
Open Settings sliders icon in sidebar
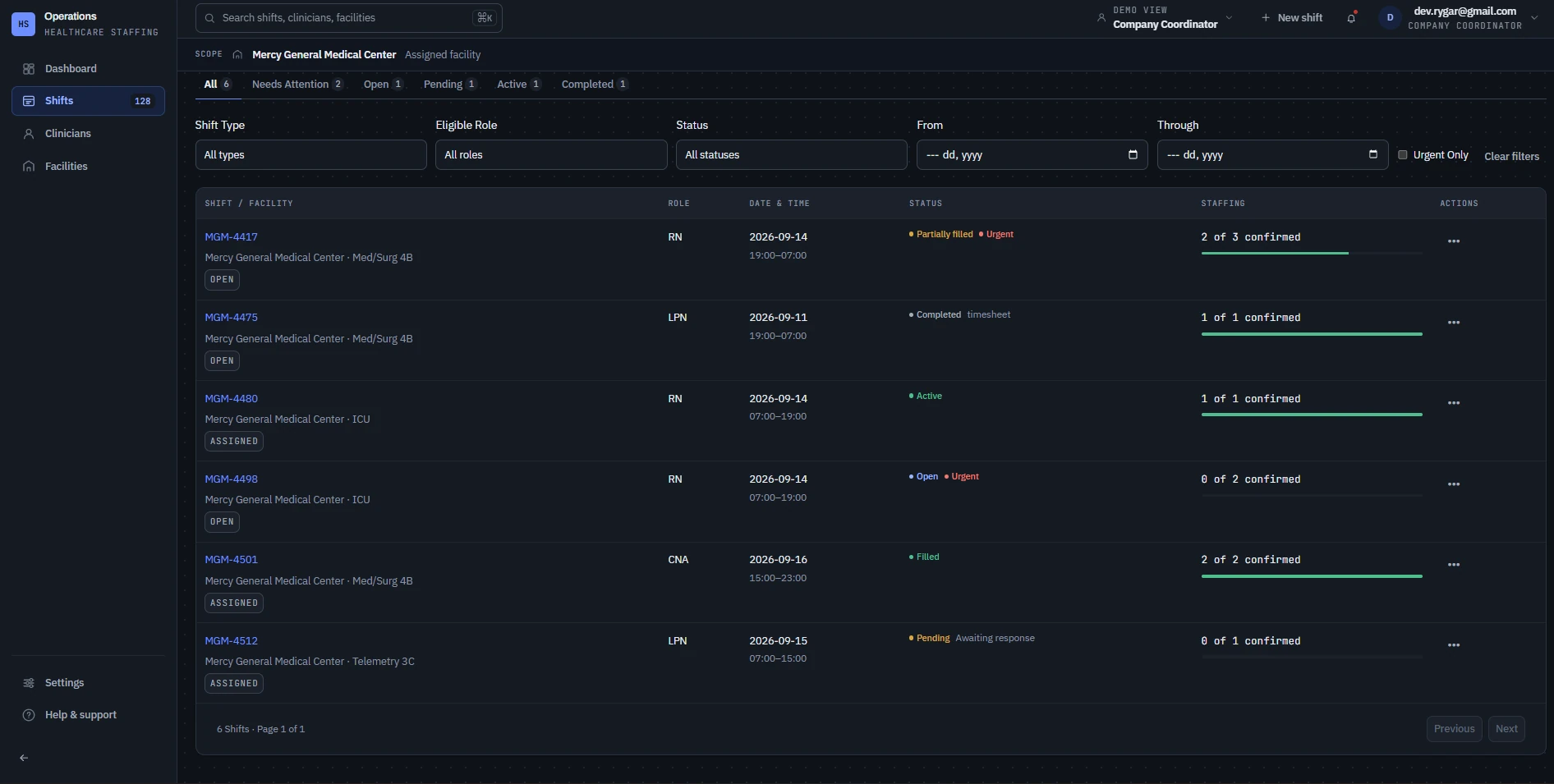pyautogui.click(x=29, y=683)
